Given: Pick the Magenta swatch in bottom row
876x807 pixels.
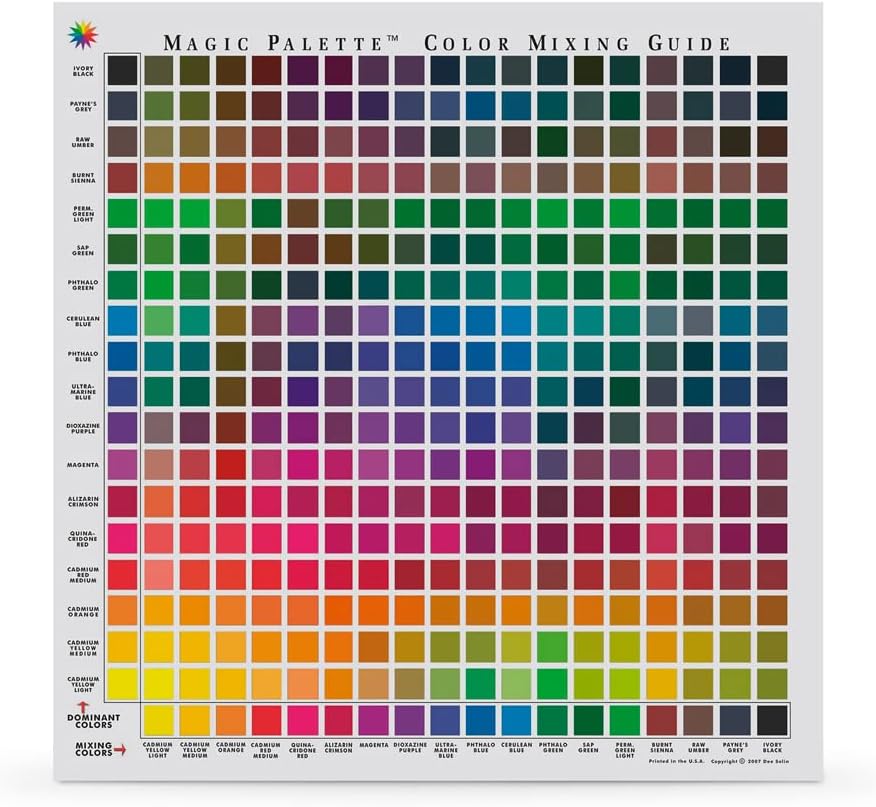Looking at the screenshot, I should pos(373,720).
